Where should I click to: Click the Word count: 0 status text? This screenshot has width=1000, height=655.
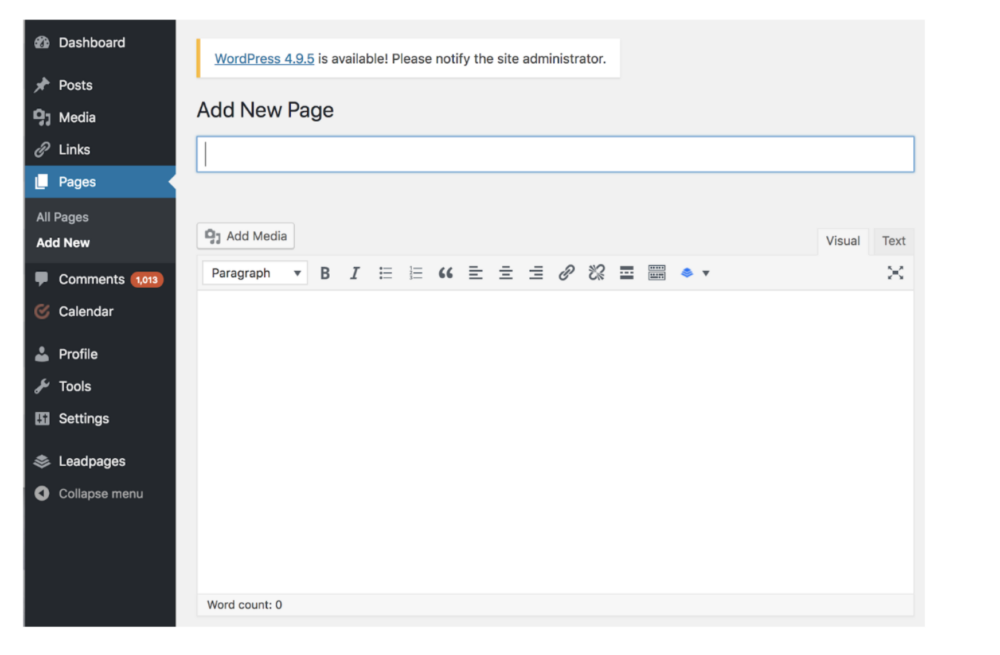(x=244, y=605)
